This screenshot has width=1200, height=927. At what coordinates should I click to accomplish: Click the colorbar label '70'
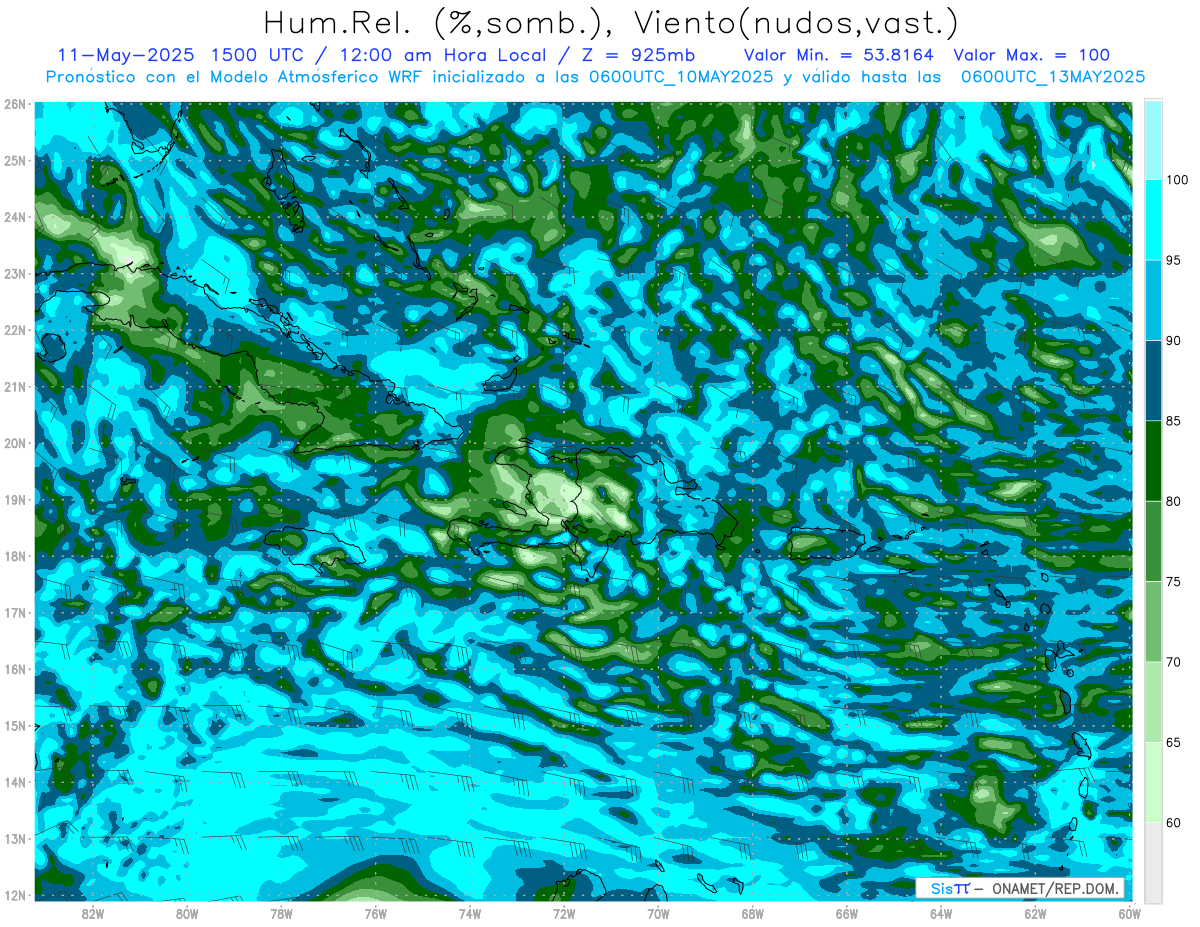point(1174,662)
